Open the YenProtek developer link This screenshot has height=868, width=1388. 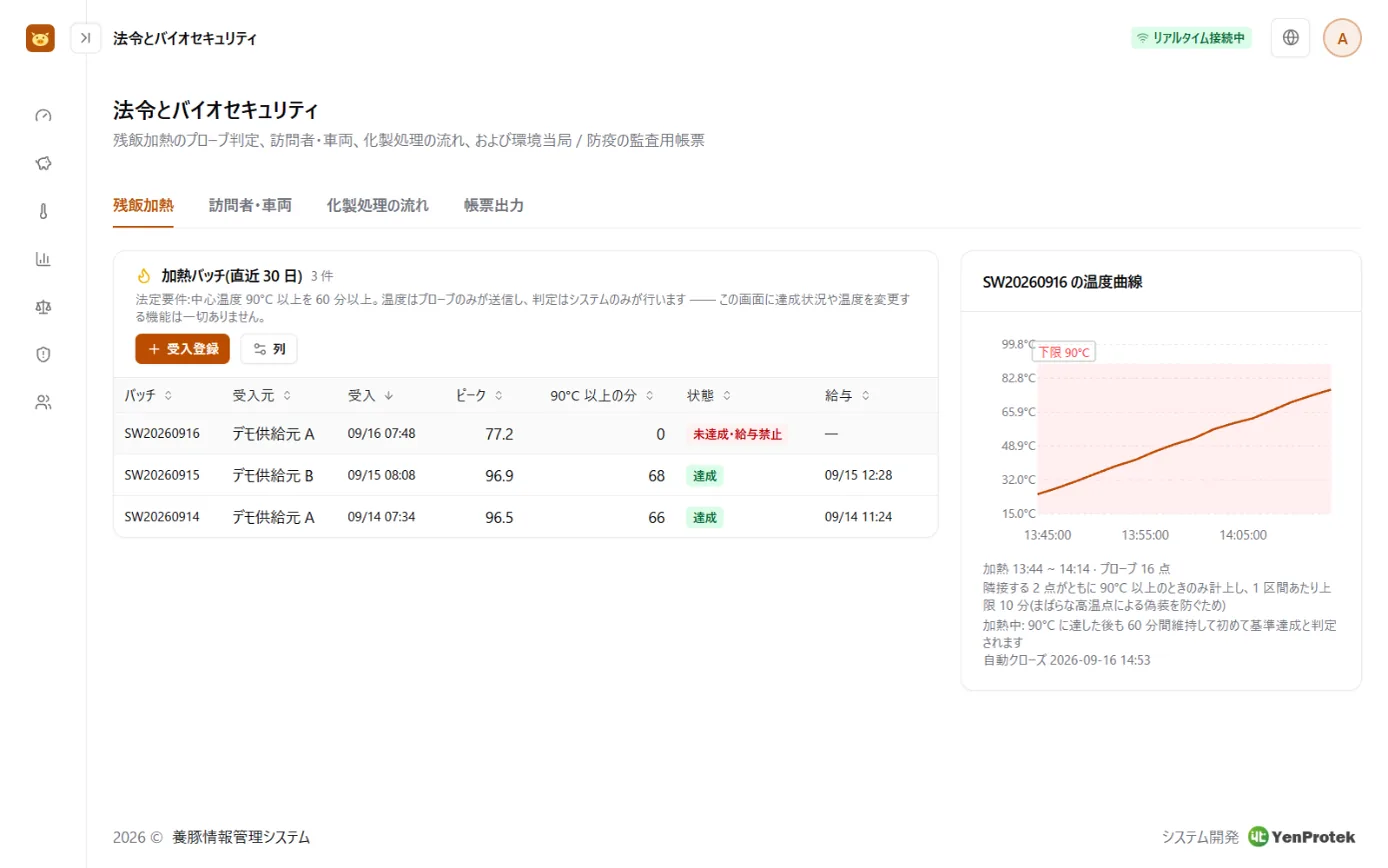(x=1301, y=837)
